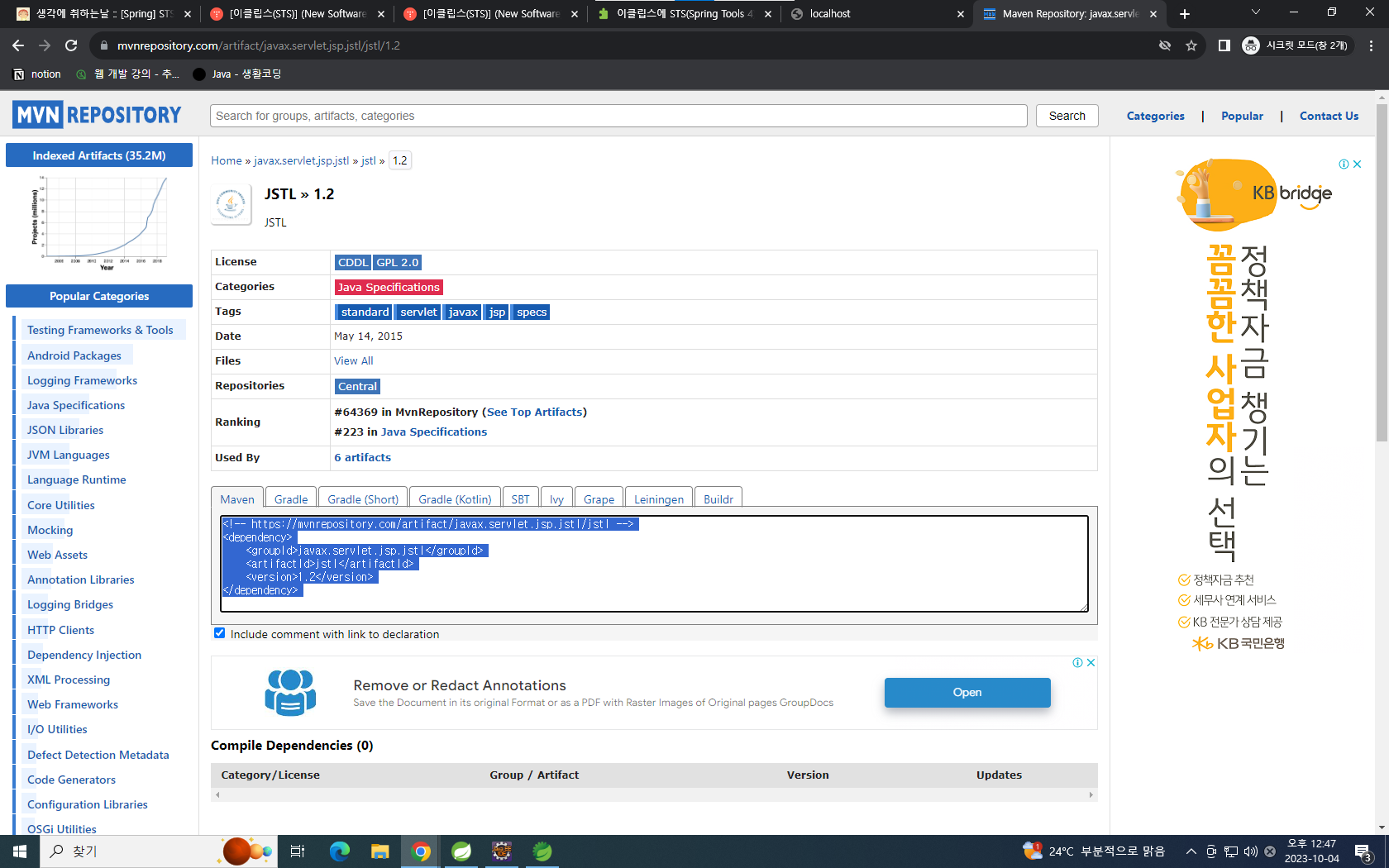Click the javax.servlet.jsp.jstl breadcrumb
Screen dimensions: 1389x868
[301, 161]
